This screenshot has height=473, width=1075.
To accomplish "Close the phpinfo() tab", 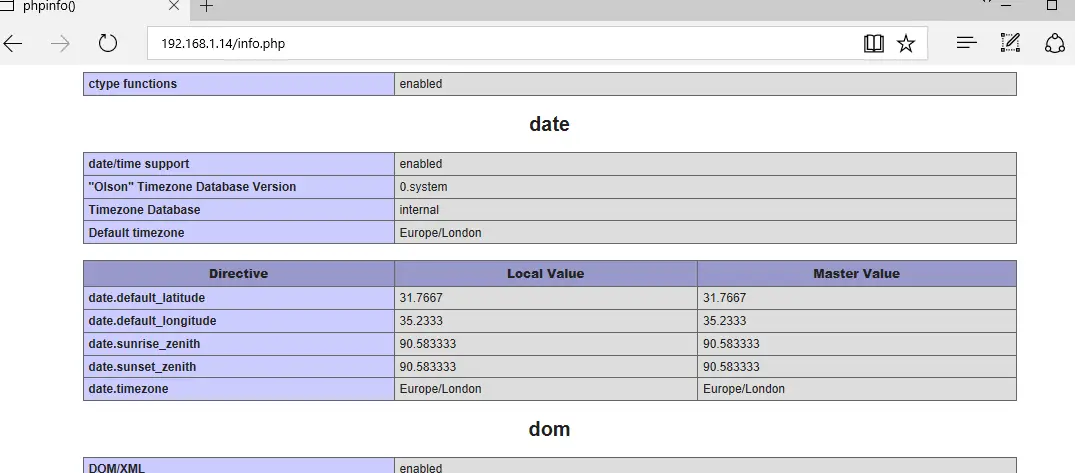I will point(173,6).
